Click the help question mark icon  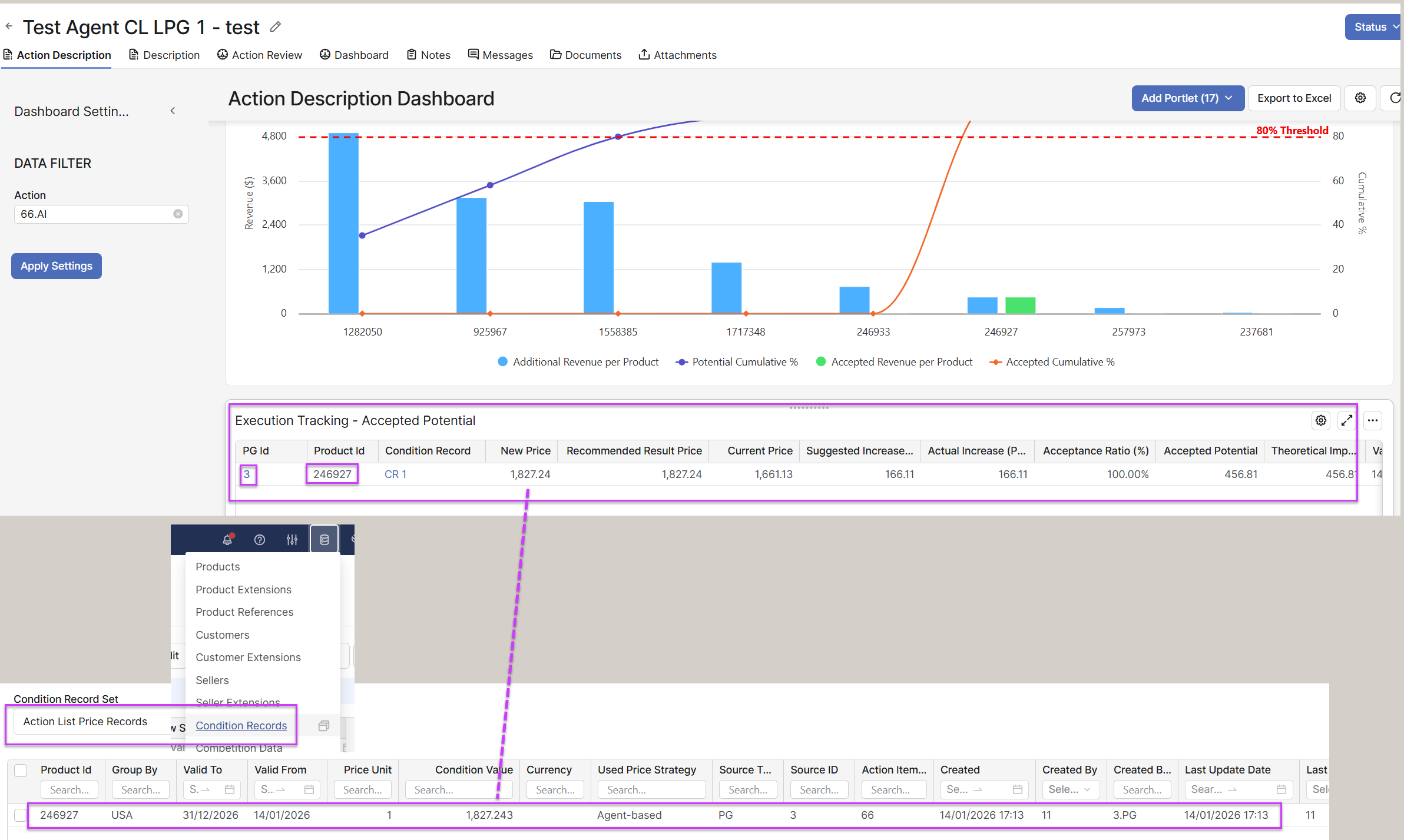[260, 540]
